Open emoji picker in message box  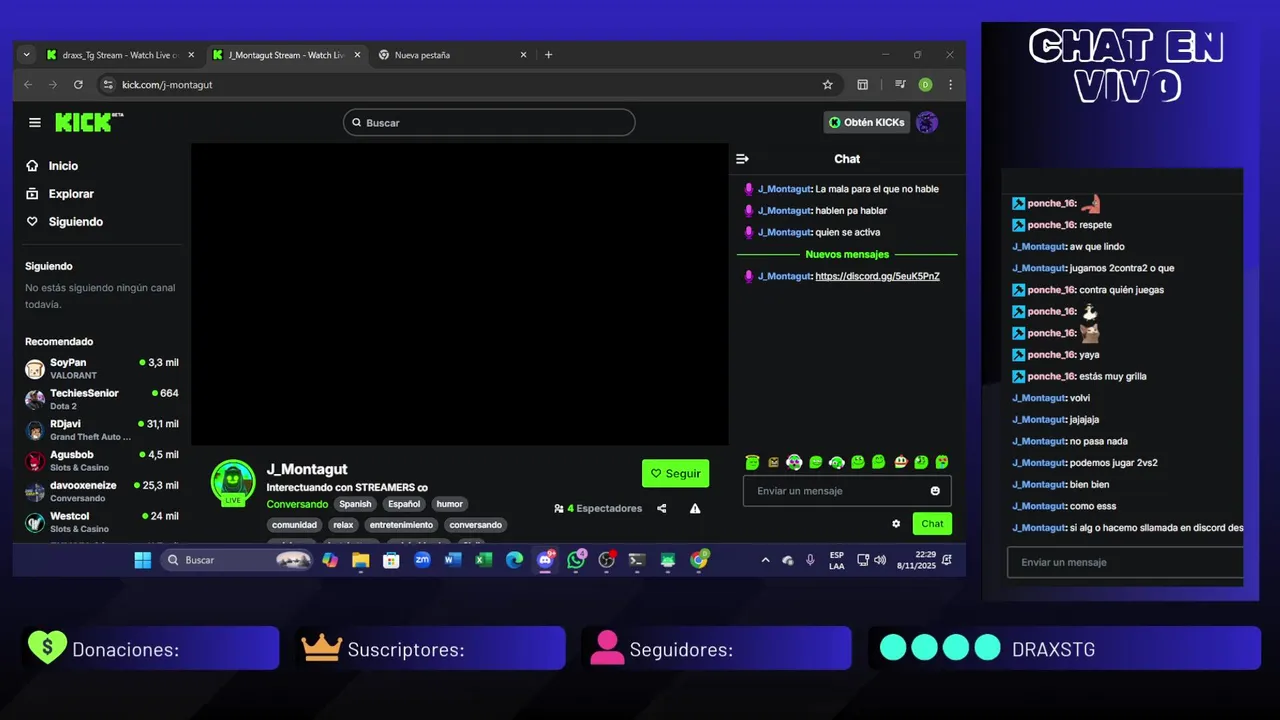(x=935, y=491)
